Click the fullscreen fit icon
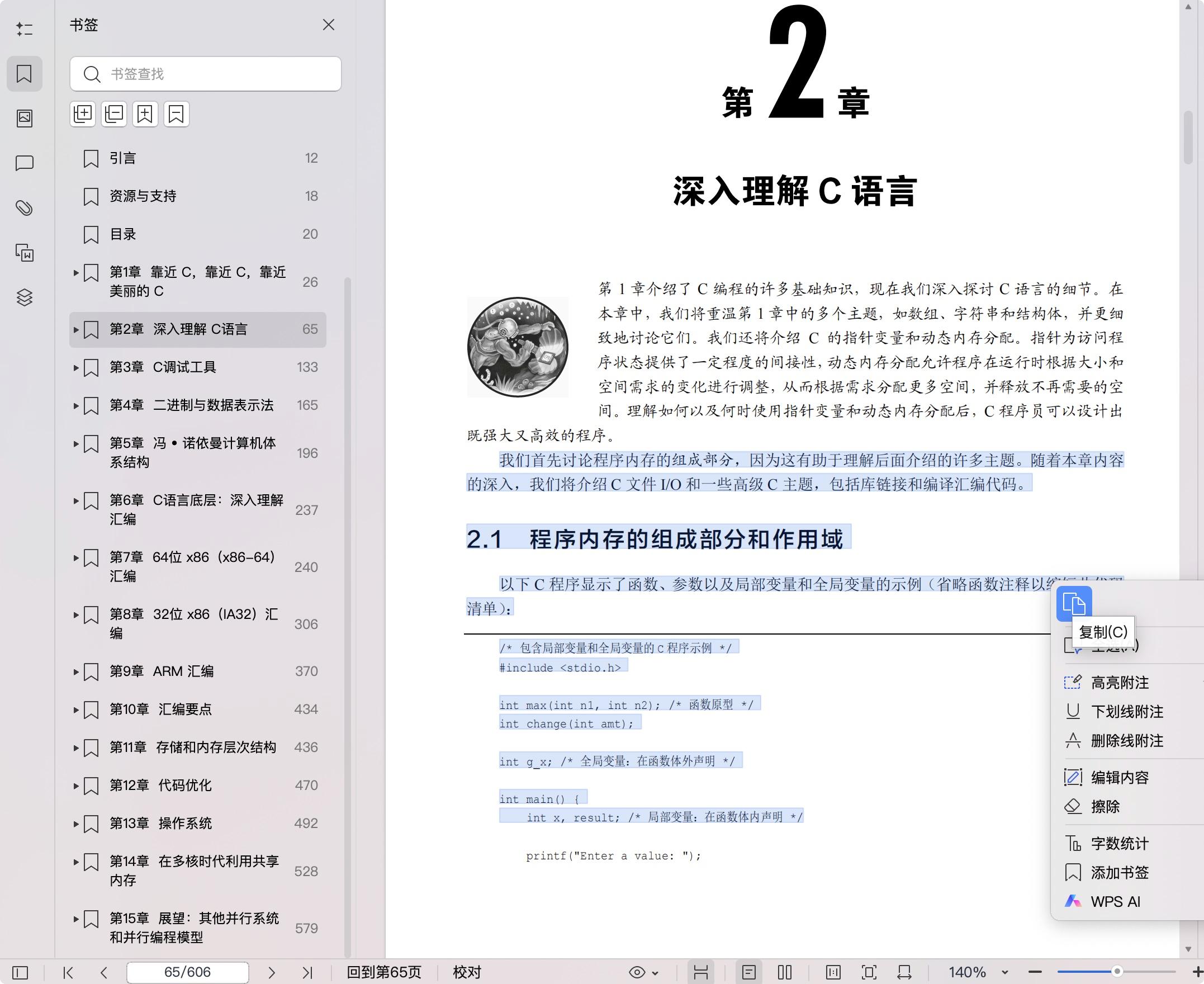The width and height of the screenshot is (1204, 984). click(869, 973)
